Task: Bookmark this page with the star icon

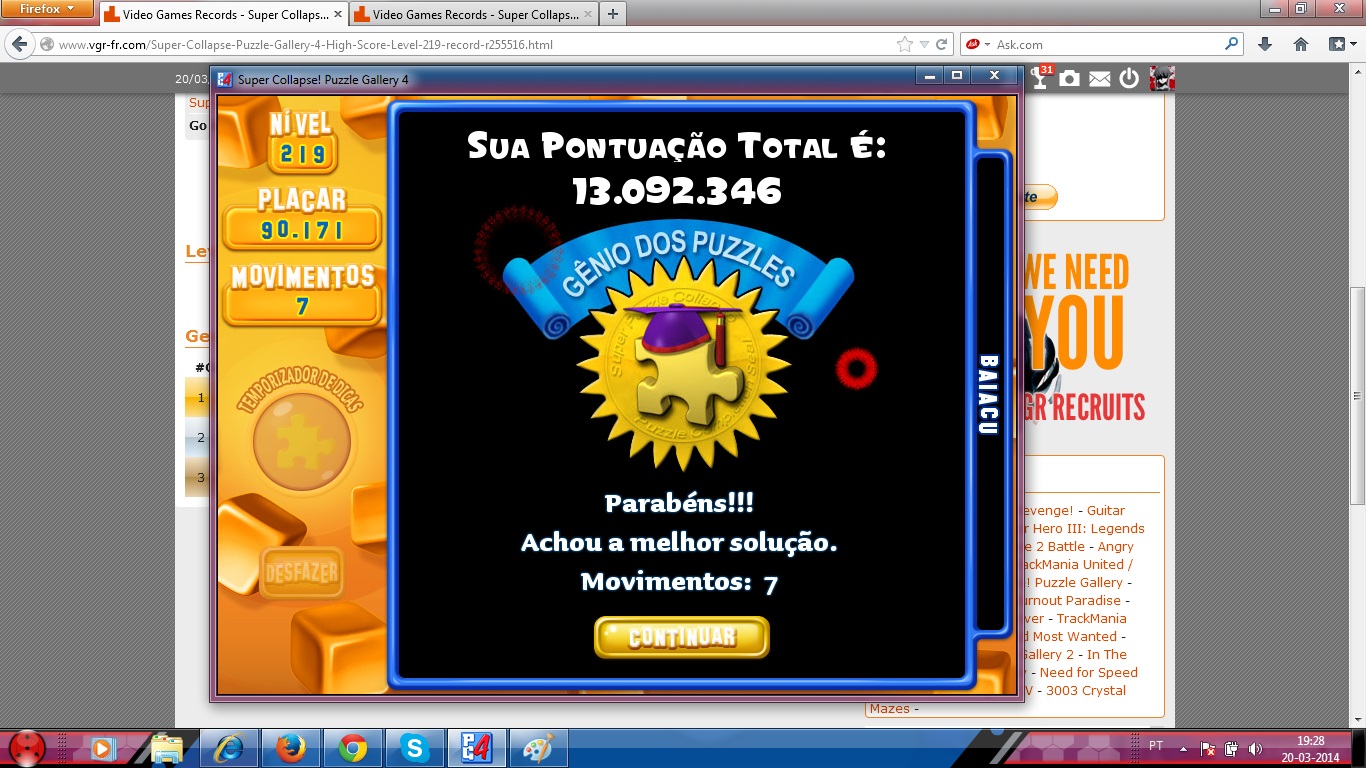Action: 905,44
